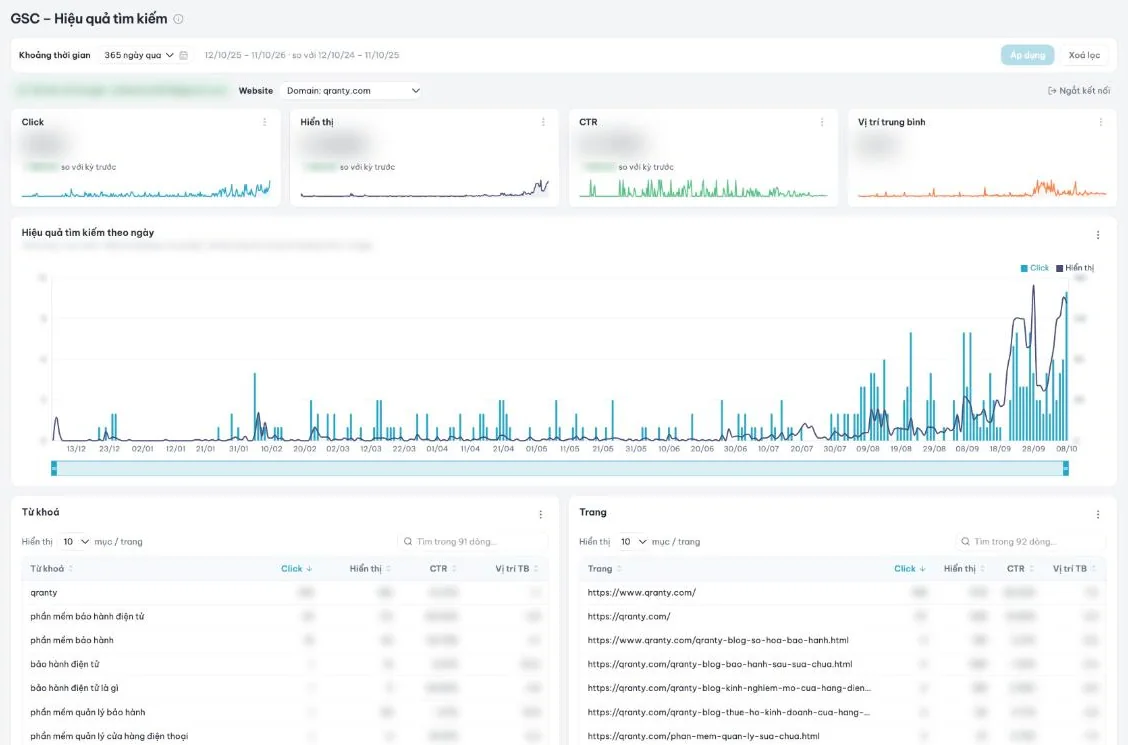Select keyword row qranty
This screenshot has width=1128, height=745.
click(x=285, y=593)
